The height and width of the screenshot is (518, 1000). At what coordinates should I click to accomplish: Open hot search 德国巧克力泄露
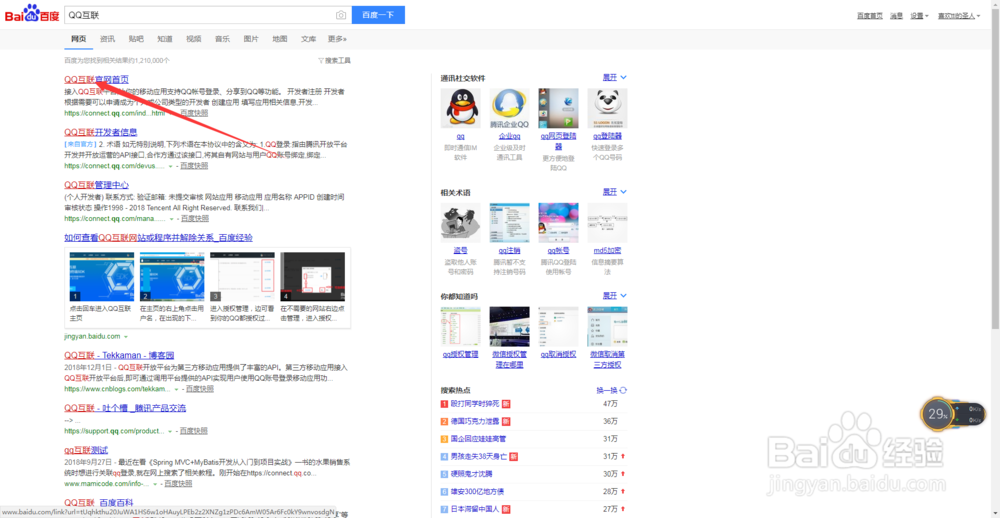(x=476, y=422)
